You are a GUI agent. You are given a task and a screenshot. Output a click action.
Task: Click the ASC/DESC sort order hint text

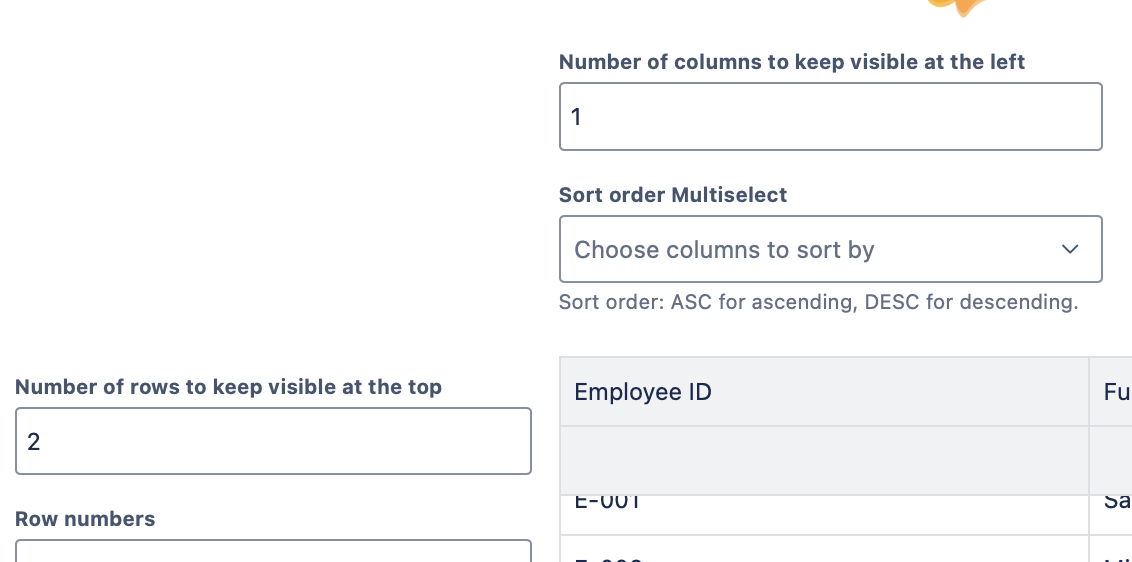tap(818, 303)
